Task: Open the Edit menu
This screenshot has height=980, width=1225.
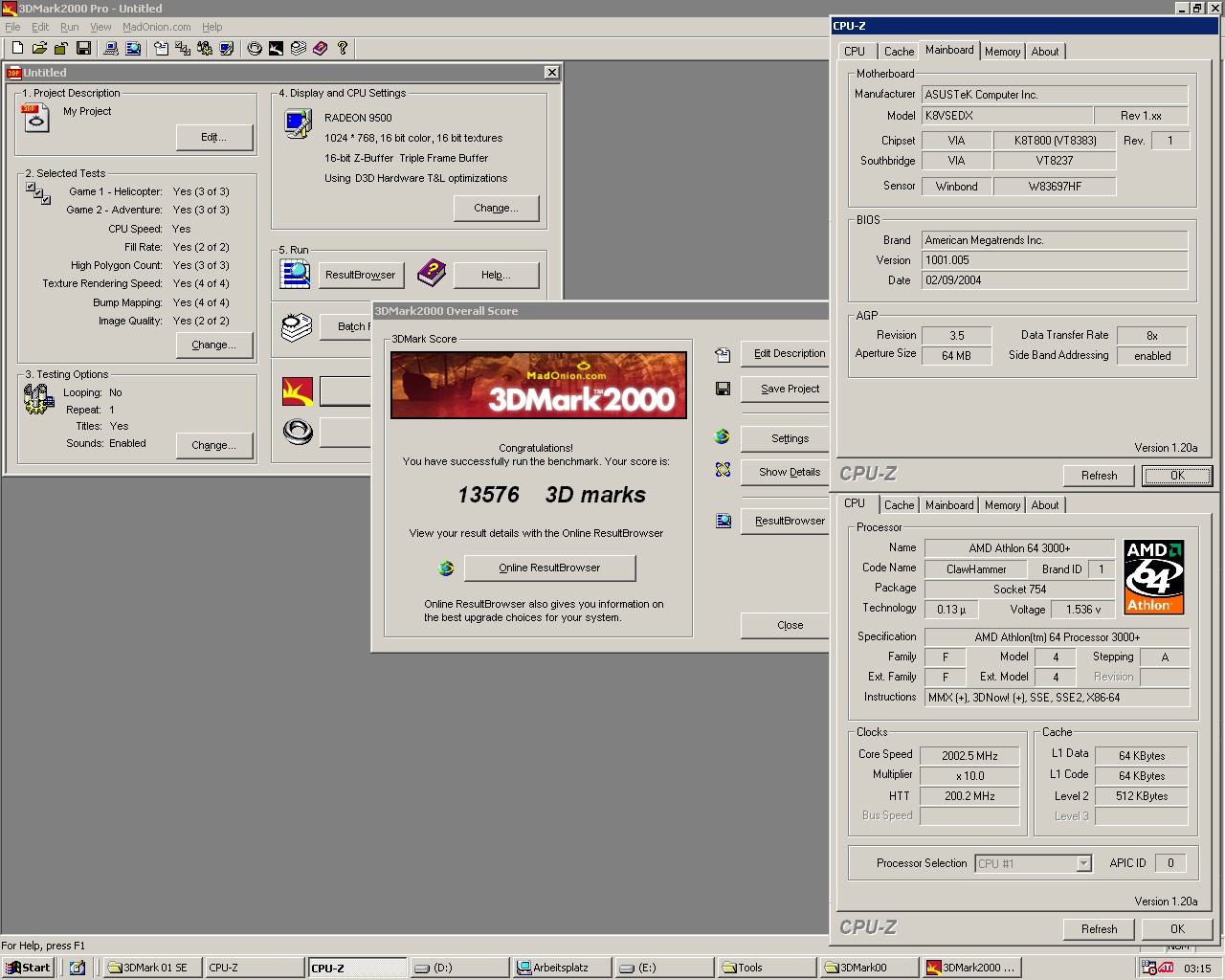Action: (40, 27)
